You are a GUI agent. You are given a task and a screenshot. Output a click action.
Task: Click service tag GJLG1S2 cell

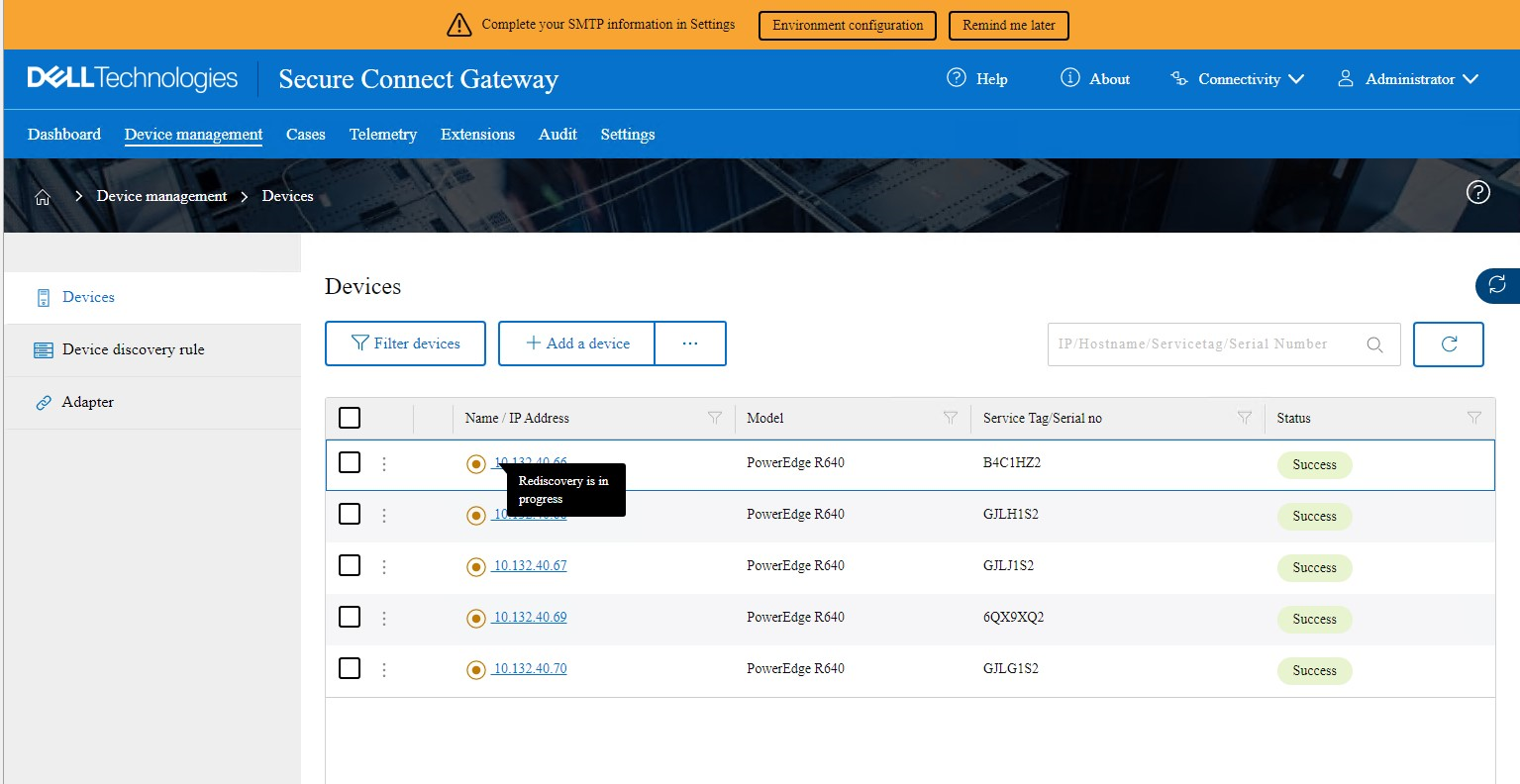1011,669
